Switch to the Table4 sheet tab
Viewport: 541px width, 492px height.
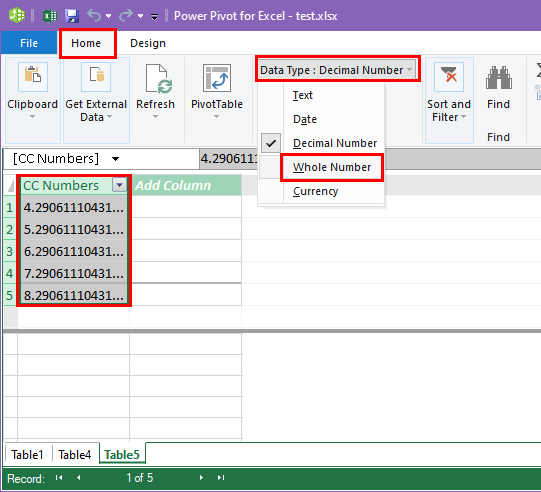click(75, 454)
